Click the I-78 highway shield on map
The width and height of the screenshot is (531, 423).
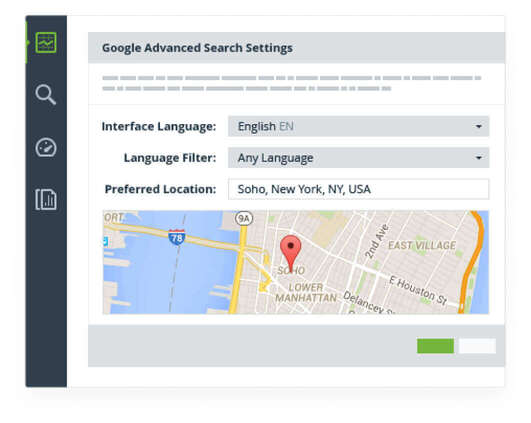point(176,237)
